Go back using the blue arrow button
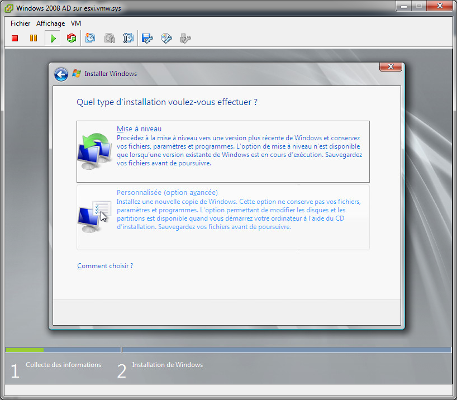 pyautogui.click(x=61, y=74)
